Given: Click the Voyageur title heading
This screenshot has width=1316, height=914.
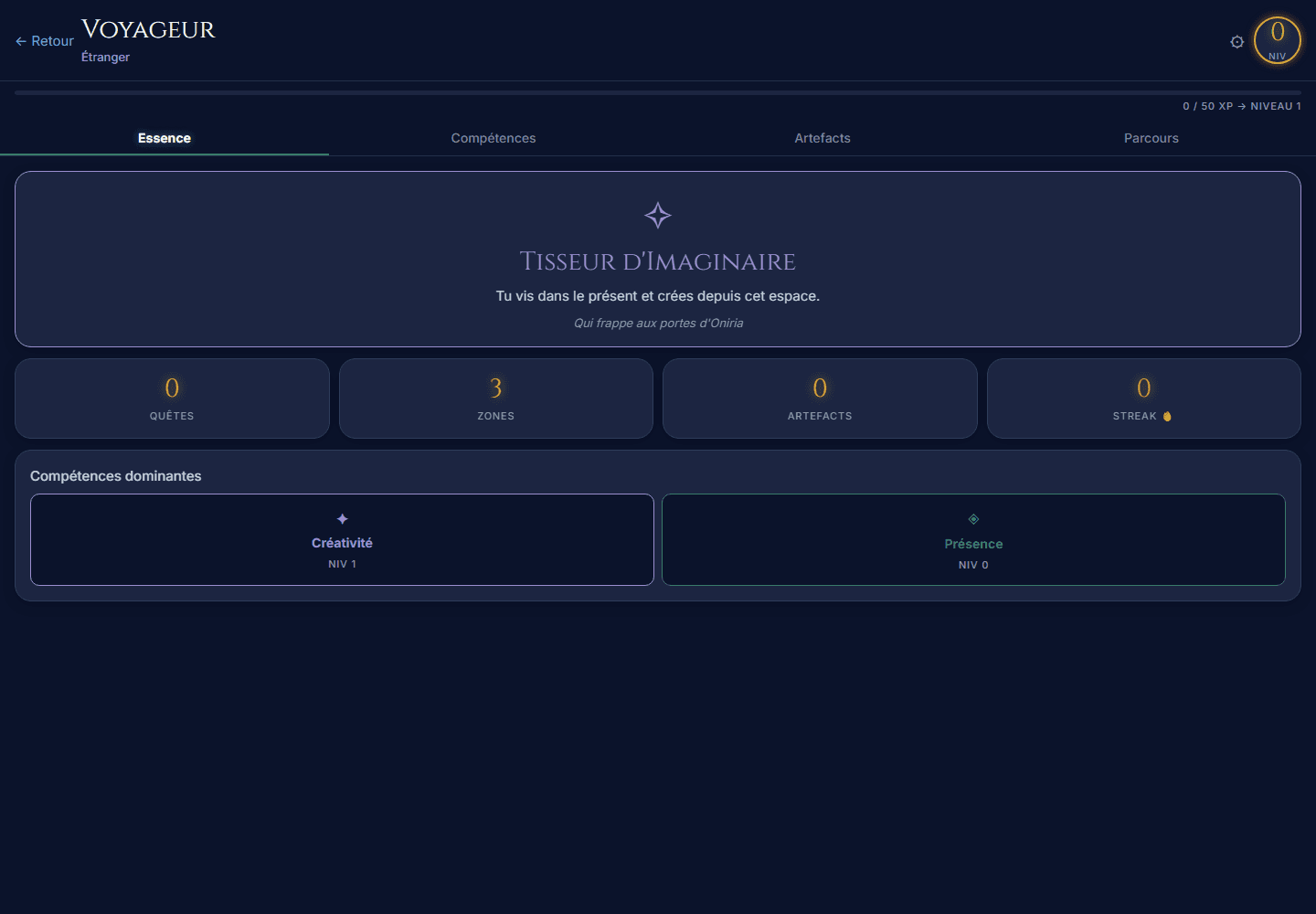Looking at the screenshot, I should (148, 29).
